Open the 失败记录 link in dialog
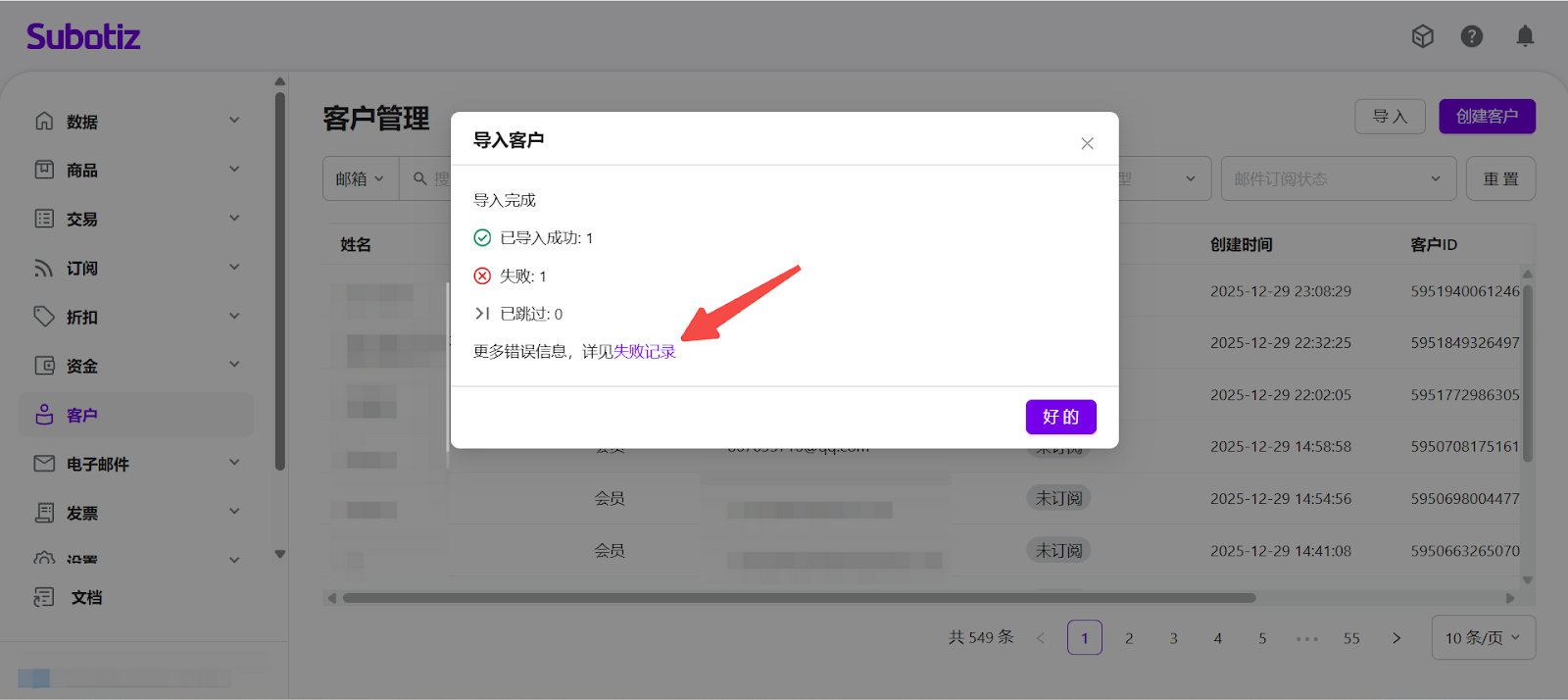Screen dimensions: 1568x700 [644, 352]
